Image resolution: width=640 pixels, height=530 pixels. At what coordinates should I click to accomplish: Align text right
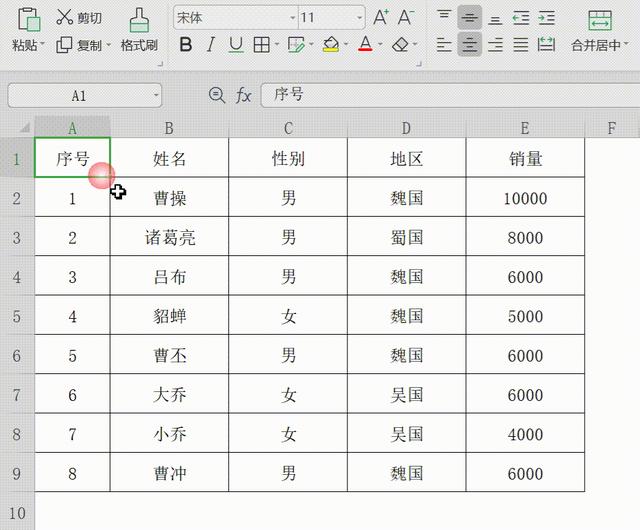[495, 45]
